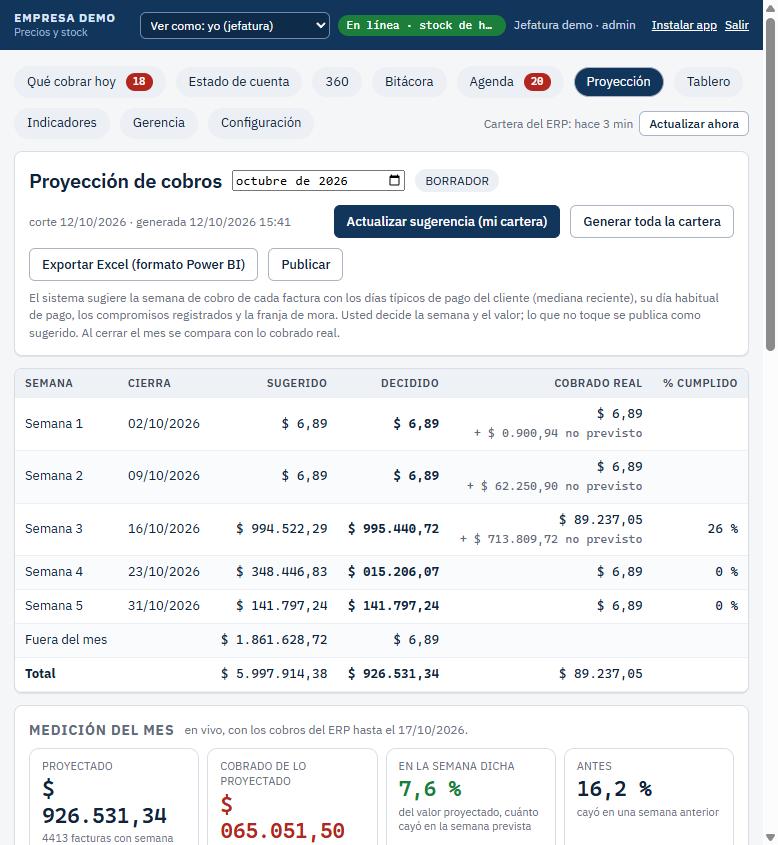Click the 'Salir' link
The width and height of the screenshot is (778, 845).
[x=737, y=25]
